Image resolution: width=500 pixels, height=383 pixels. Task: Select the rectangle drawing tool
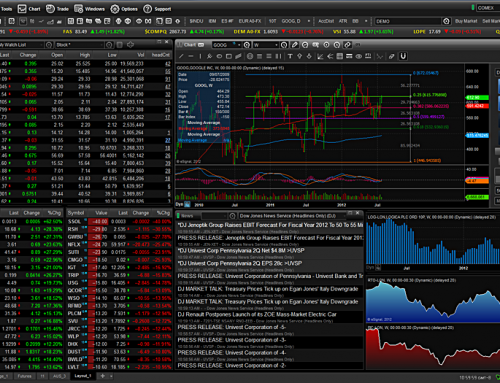coord(229,56)
